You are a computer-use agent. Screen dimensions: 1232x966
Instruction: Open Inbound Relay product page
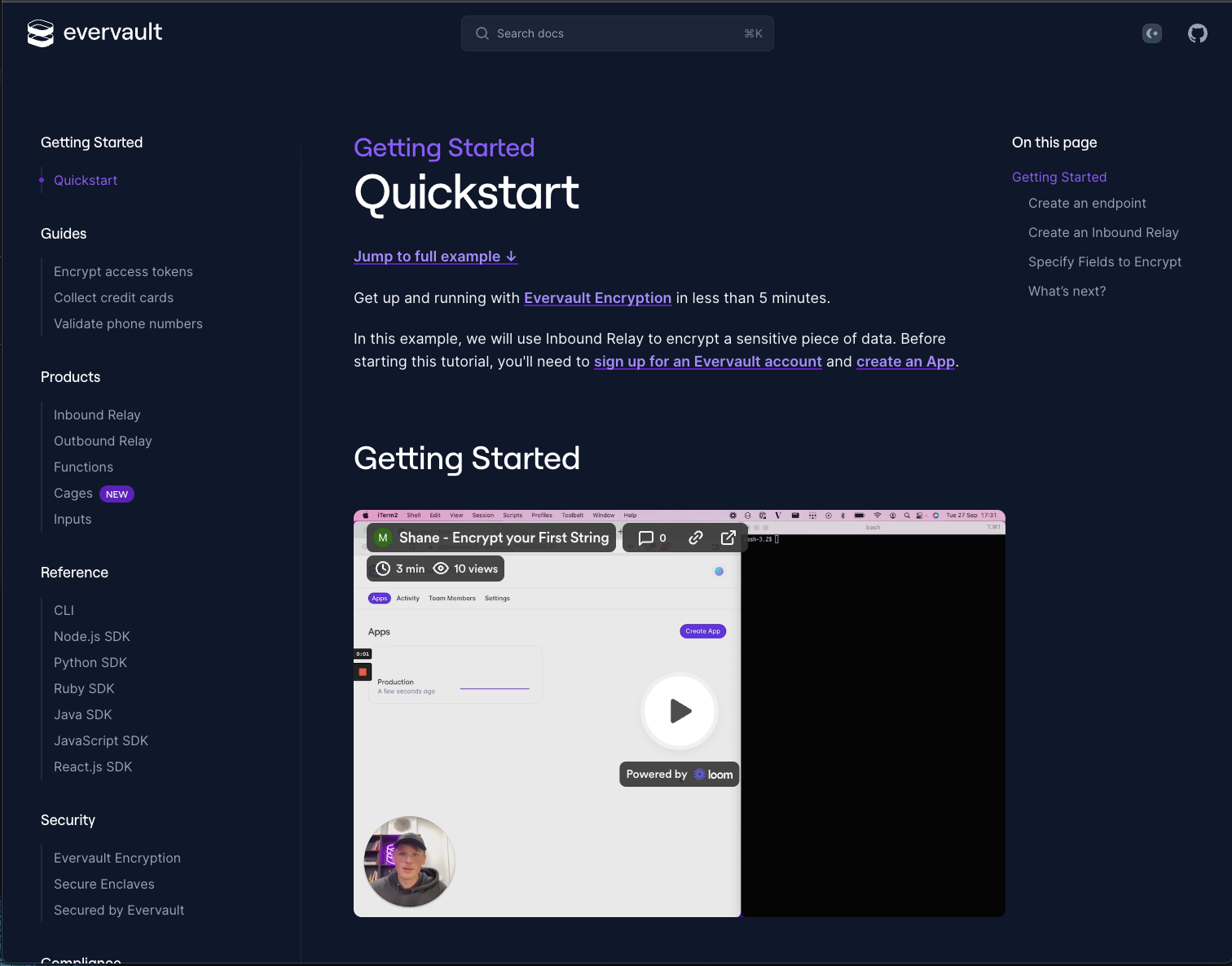pos(97,415)
